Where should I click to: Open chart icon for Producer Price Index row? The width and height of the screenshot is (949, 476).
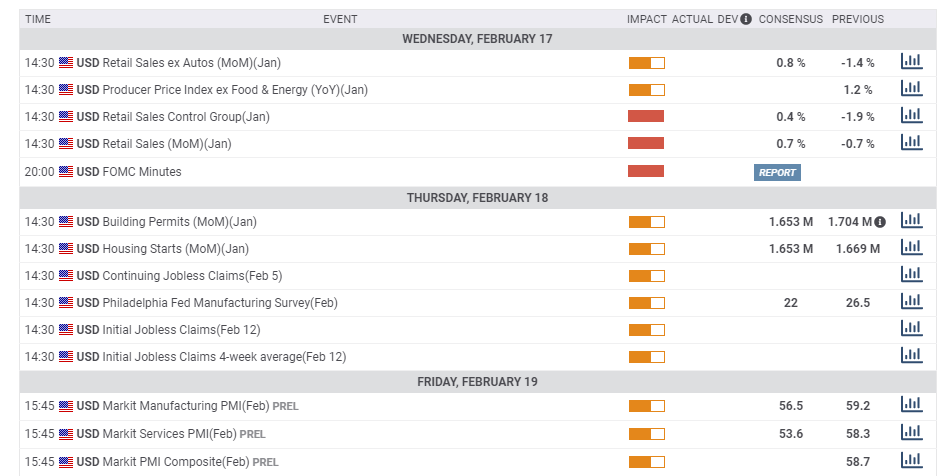[911, 89]
